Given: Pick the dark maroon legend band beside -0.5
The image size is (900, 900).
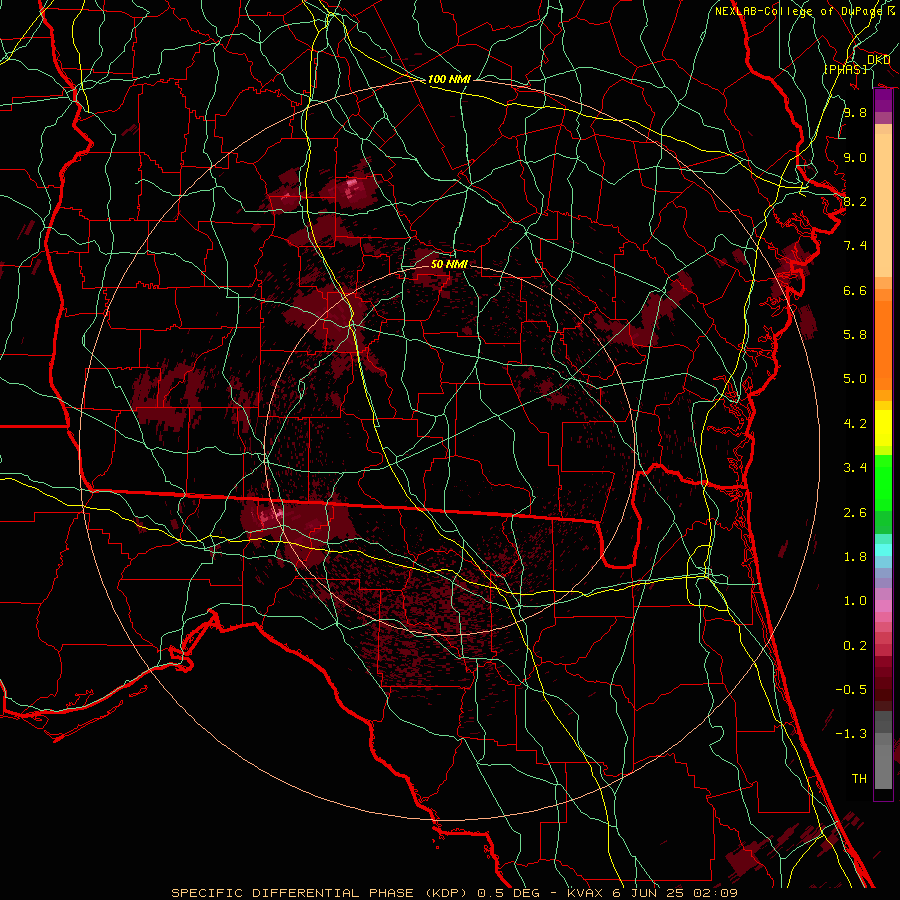Looking at the screenshot, I should tap(883, 689).
